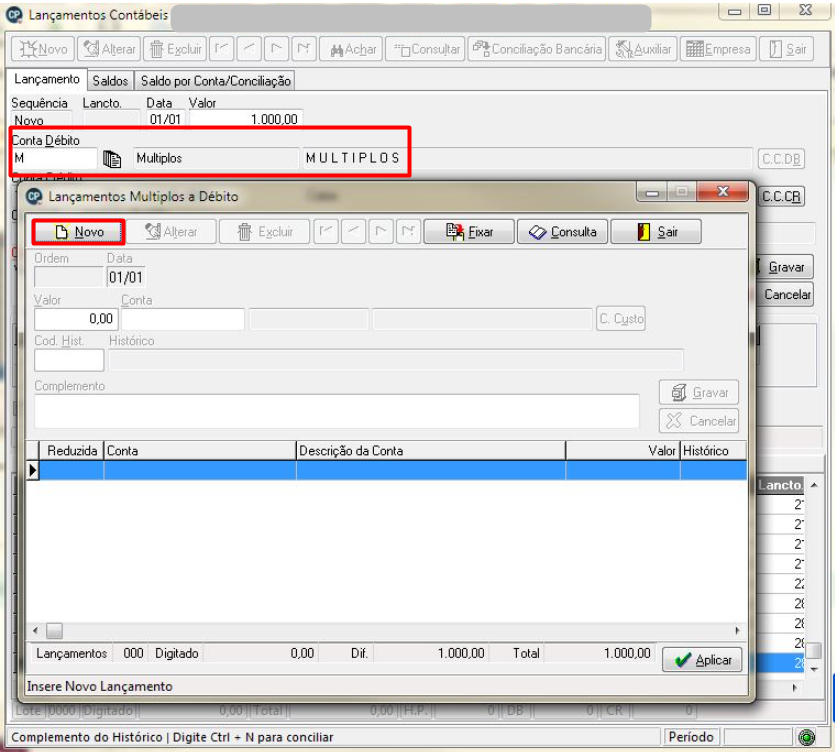
Task: Click the green status indicator in status bar
Action: 807,737
